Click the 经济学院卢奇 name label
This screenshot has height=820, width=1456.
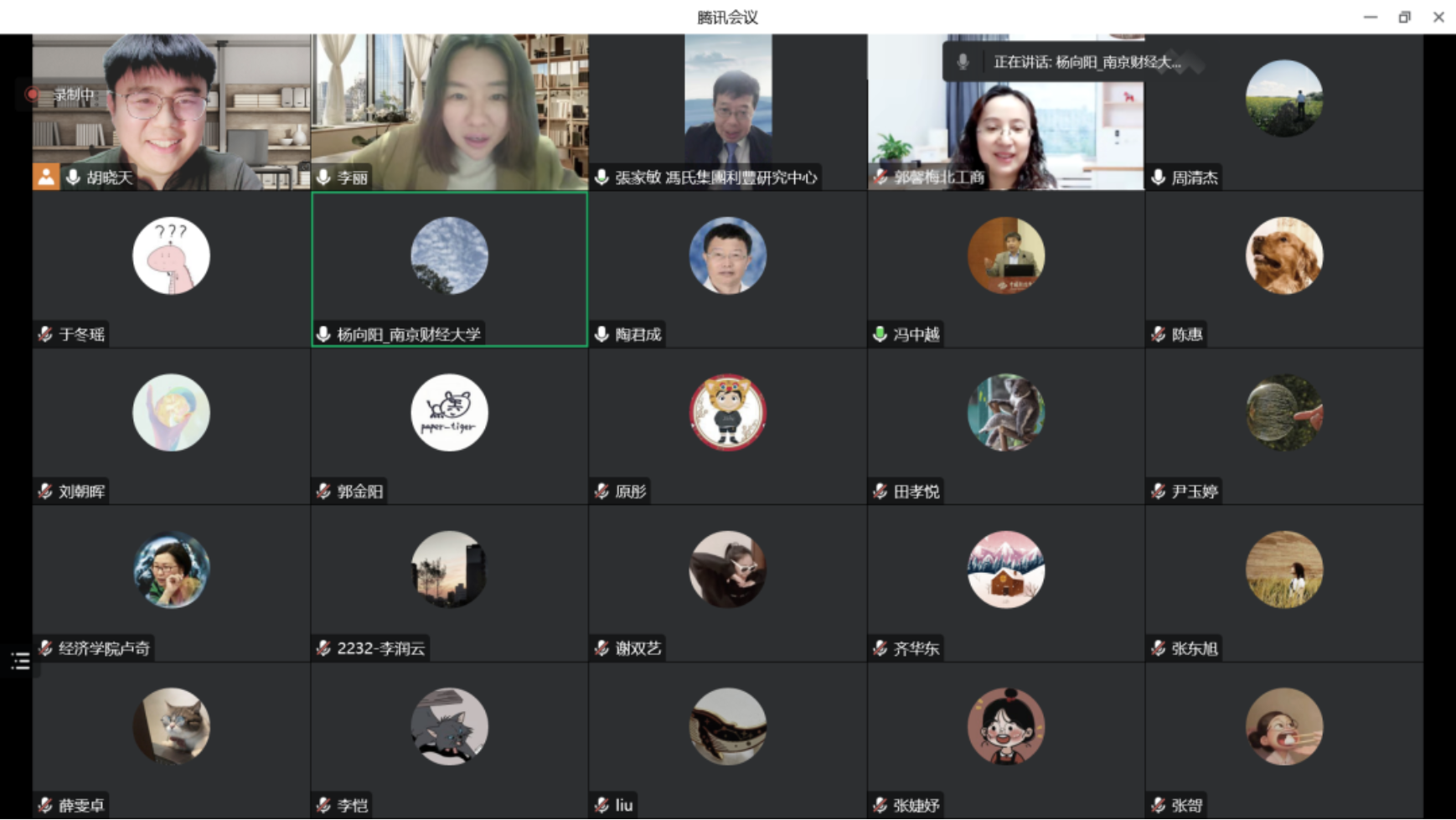point(104,648)
